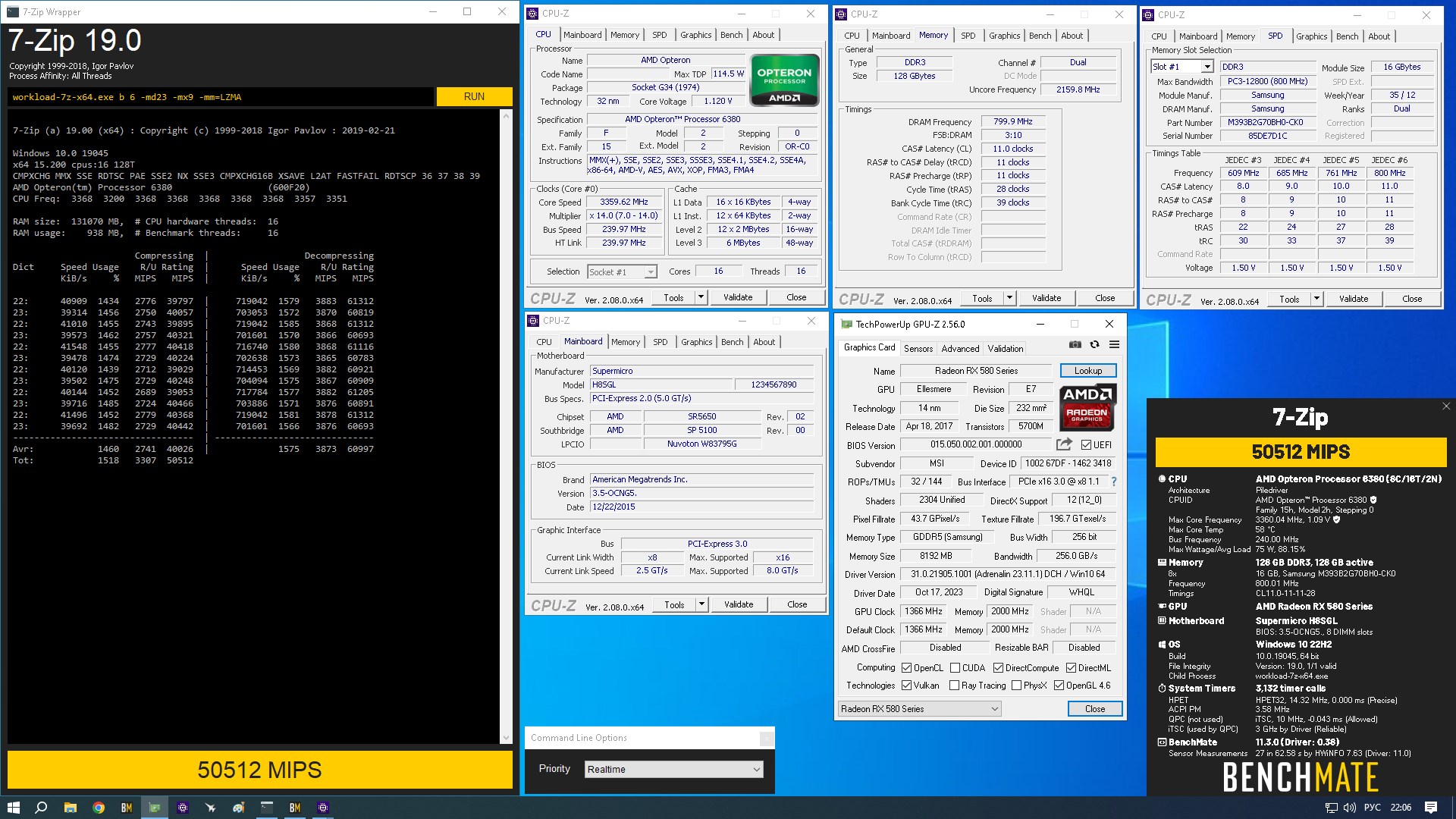Expand Tools arrow in CPU-Z Memory window
The height and width of the screenshot is (819, 1456).
[x=1009, y=298]
